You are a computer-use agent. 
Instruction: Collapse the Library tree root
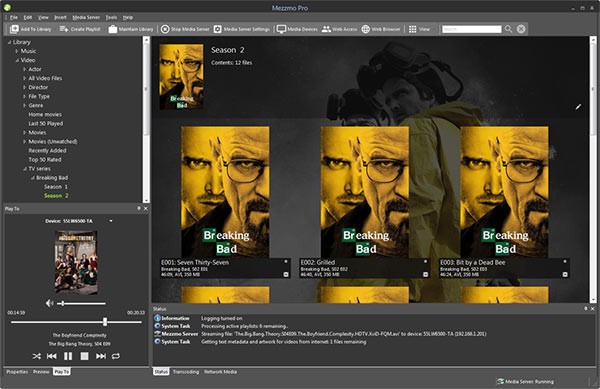point(9,42)
